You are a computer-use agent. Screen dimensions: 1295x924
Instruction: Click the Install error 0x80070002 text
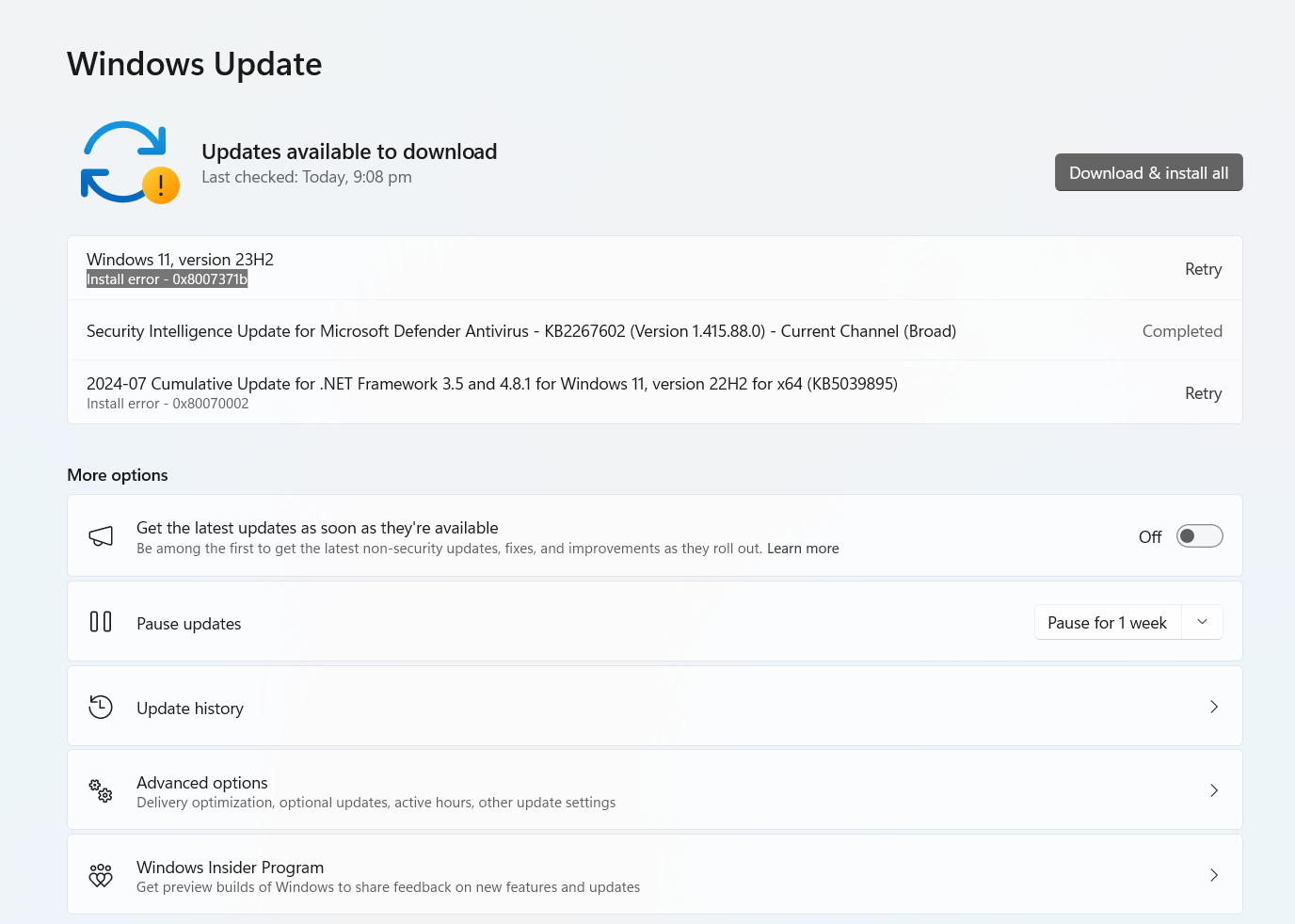168,404
